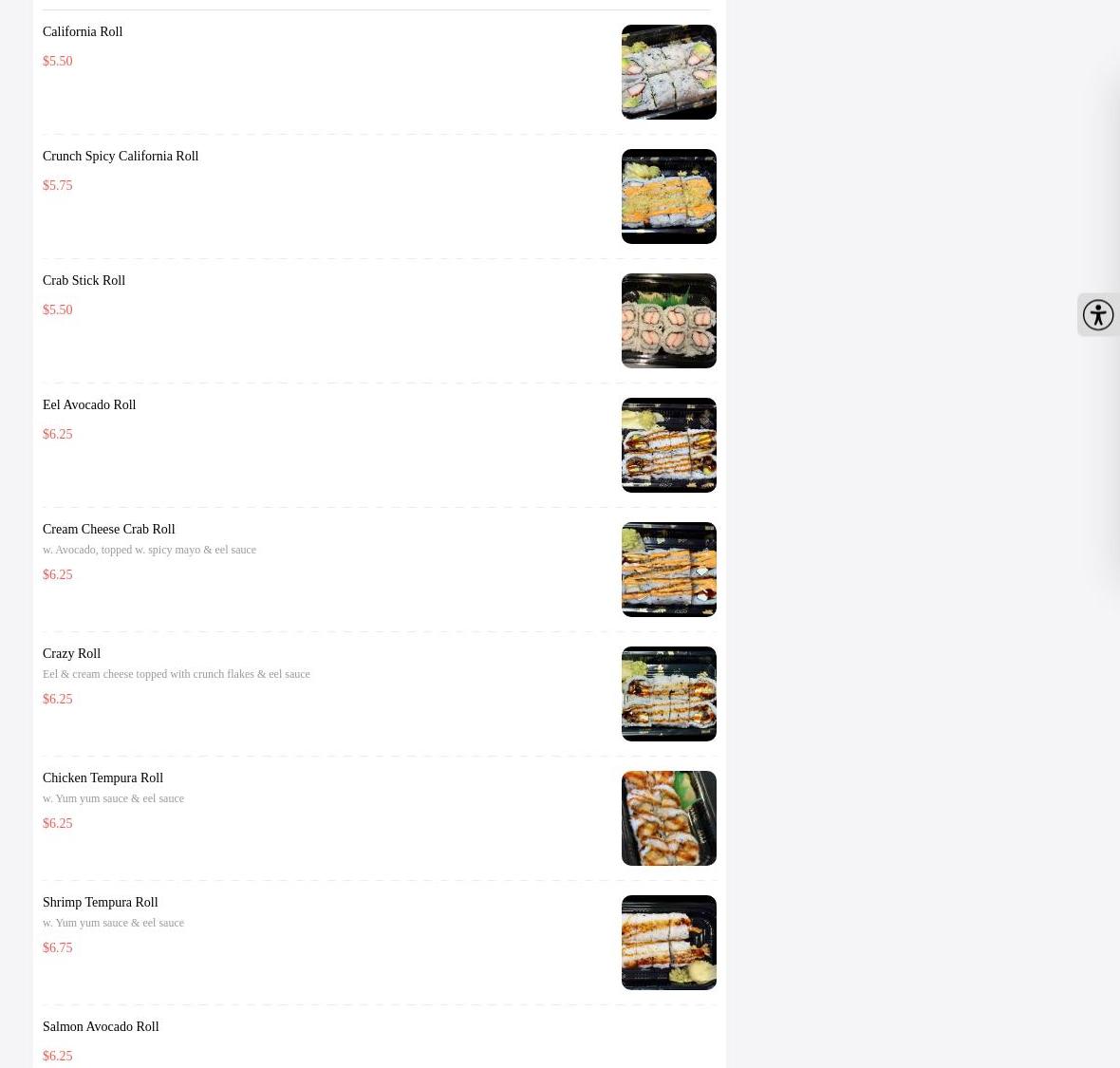This screenshot has height=1068, width=1120.
Task: Open the Crunch Spicy California Roll image
Action: [668, 197]
